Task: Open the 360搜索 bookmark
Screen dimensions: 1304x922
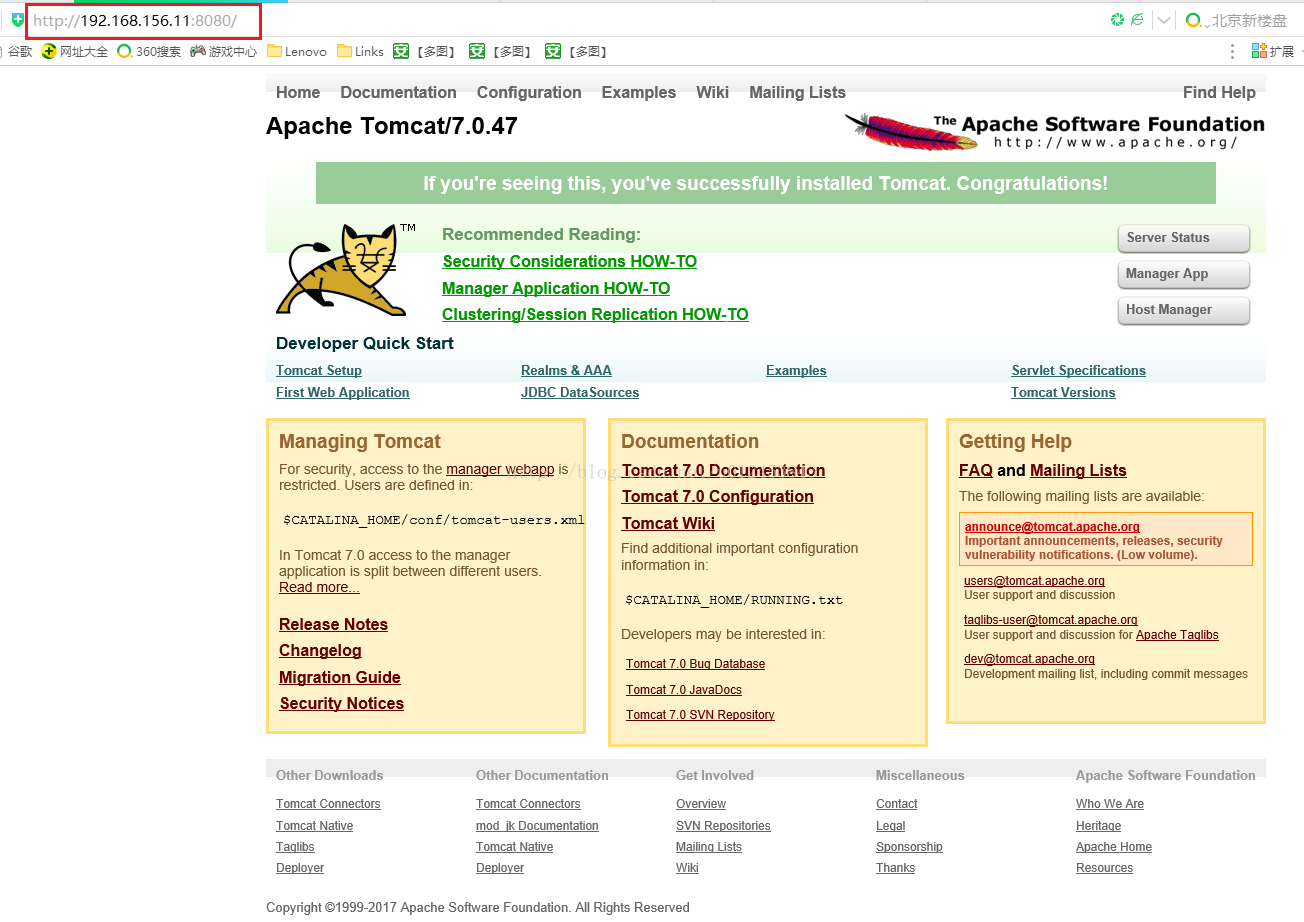Action: click(x=149, y=51)
